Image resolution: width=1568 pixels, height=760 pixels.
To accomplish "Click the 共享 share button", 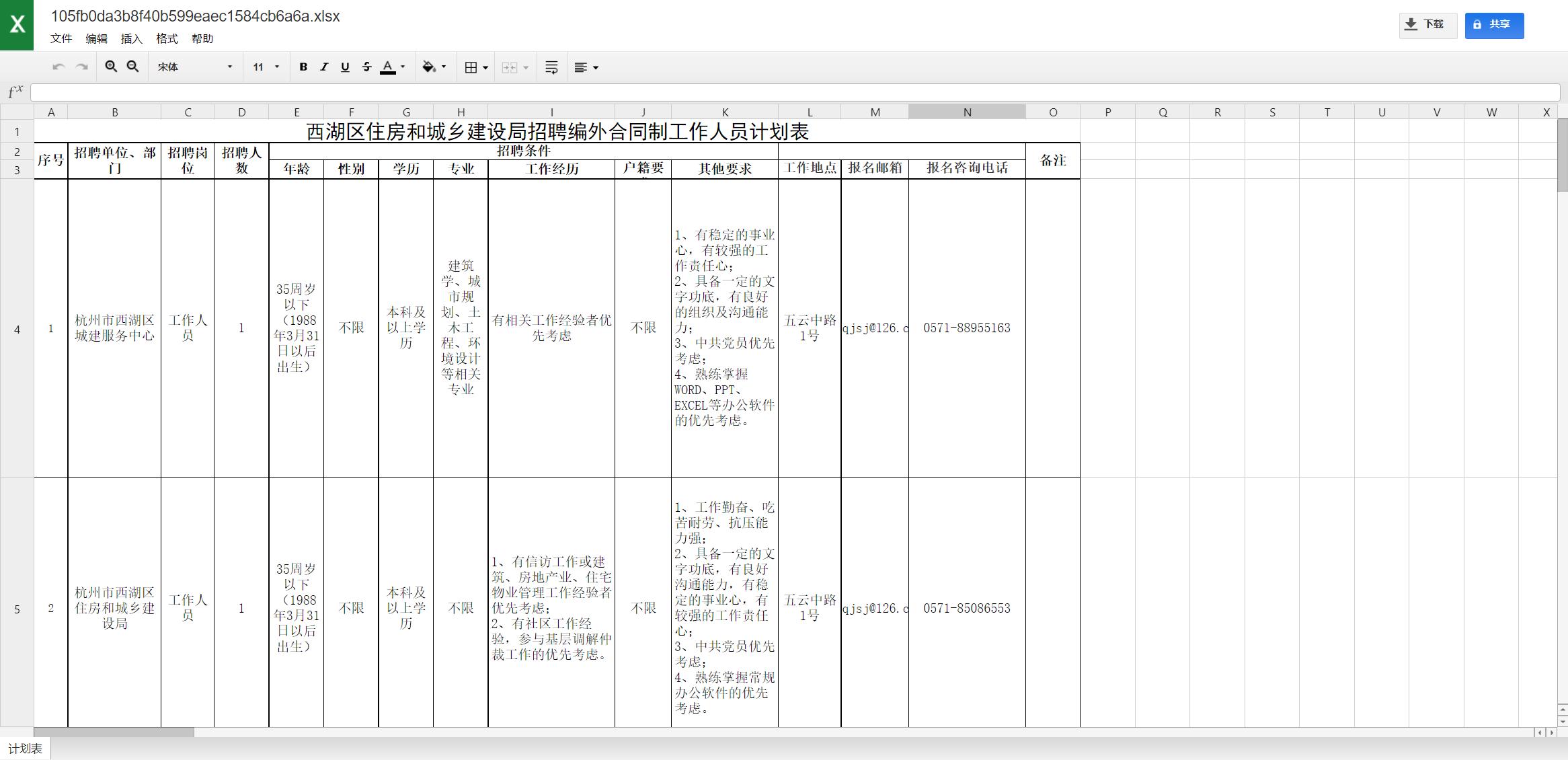I will point(1494,25).
